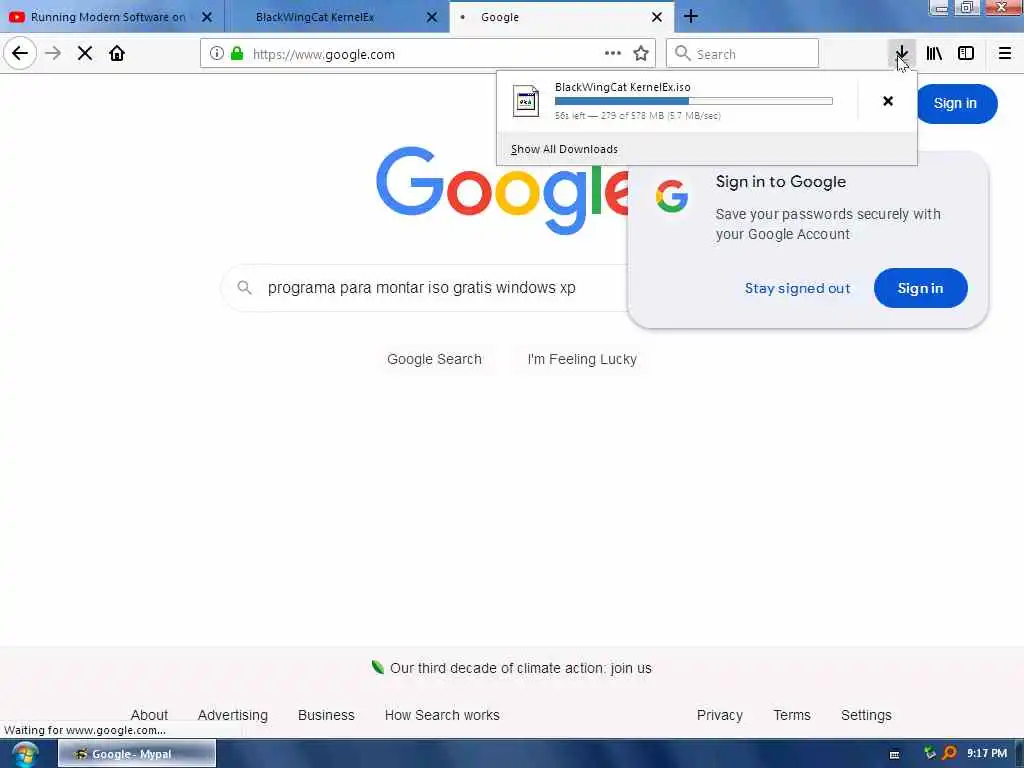Screen dimensions: 1024x768
Task: Open the browser home page icon
Action: (x=117, y=54)
